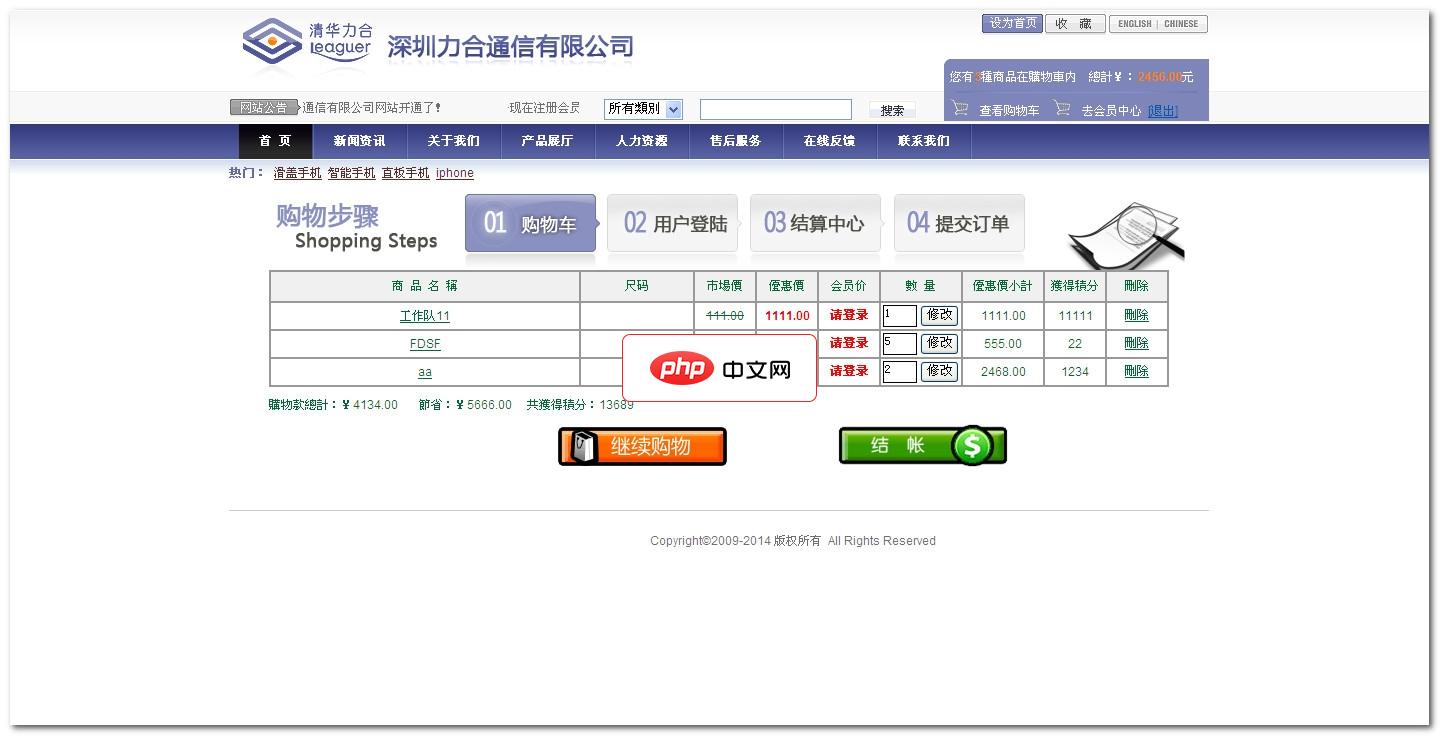Open the 工作队11 product link
The width and height of the screenshot is (1440, 736).
[x=425, y=315]
